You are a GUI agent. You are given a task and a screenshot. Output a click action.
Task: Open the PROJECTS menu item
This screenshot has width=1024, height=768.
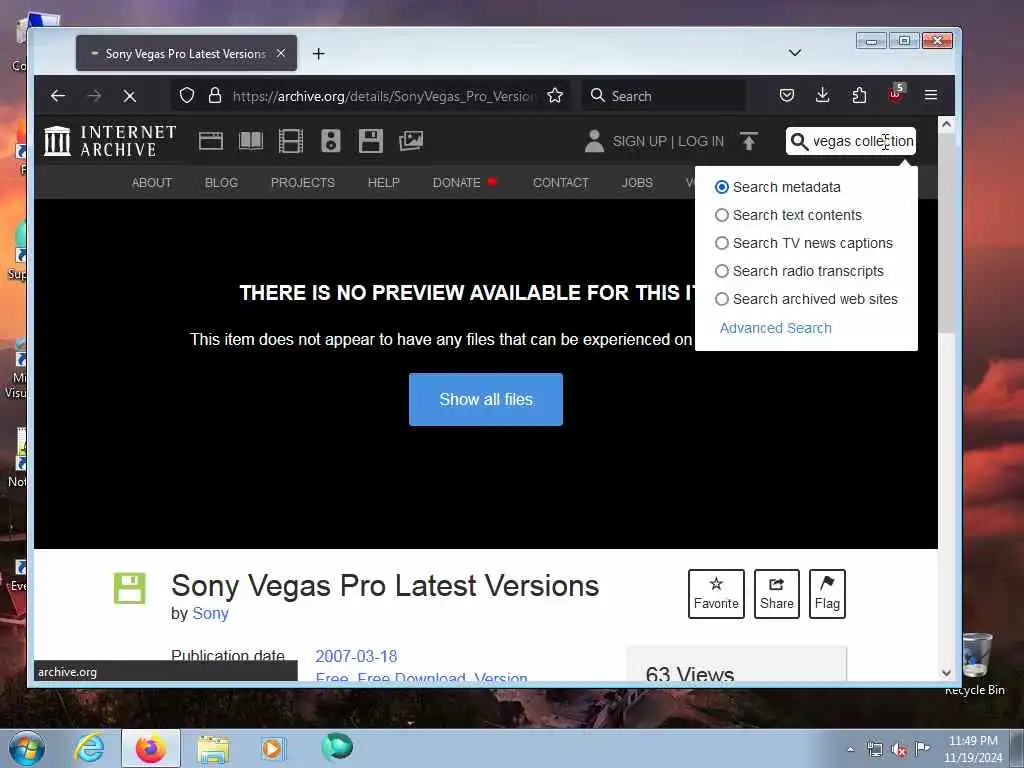(303, 183)
